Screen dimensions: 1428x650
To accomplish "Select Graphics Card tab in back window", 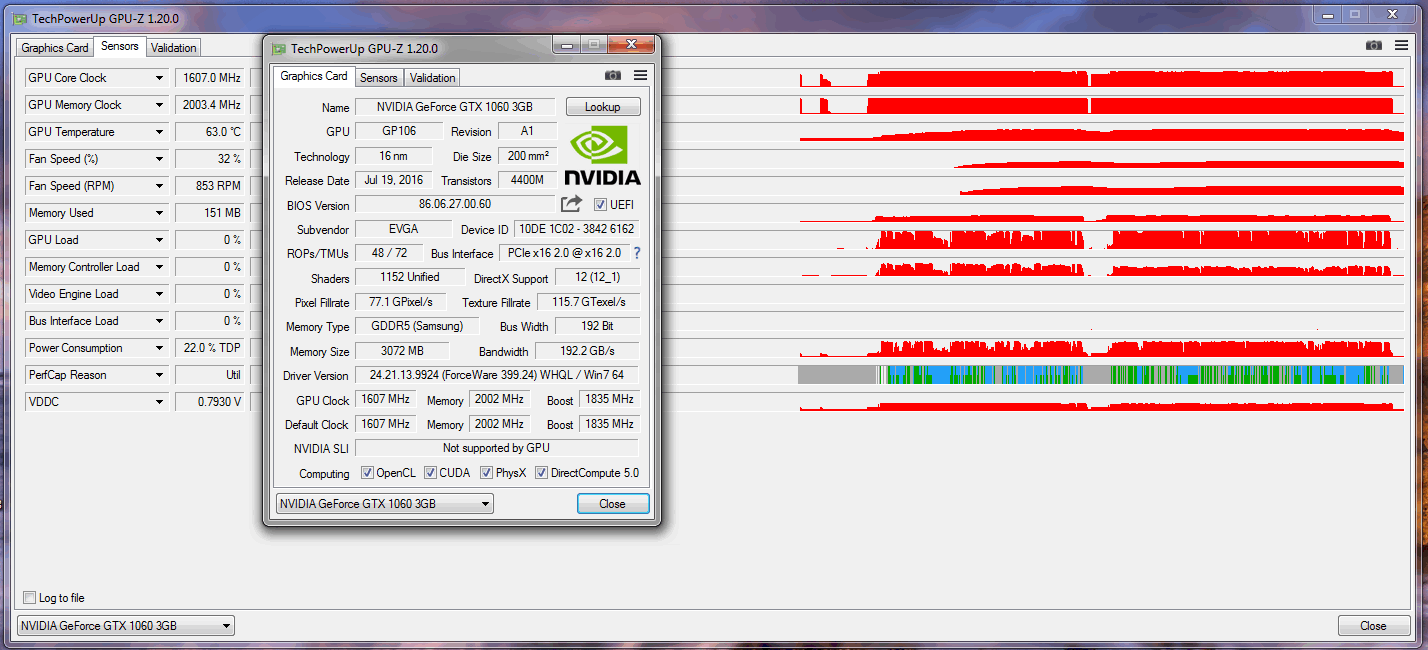I will point(55,48).
